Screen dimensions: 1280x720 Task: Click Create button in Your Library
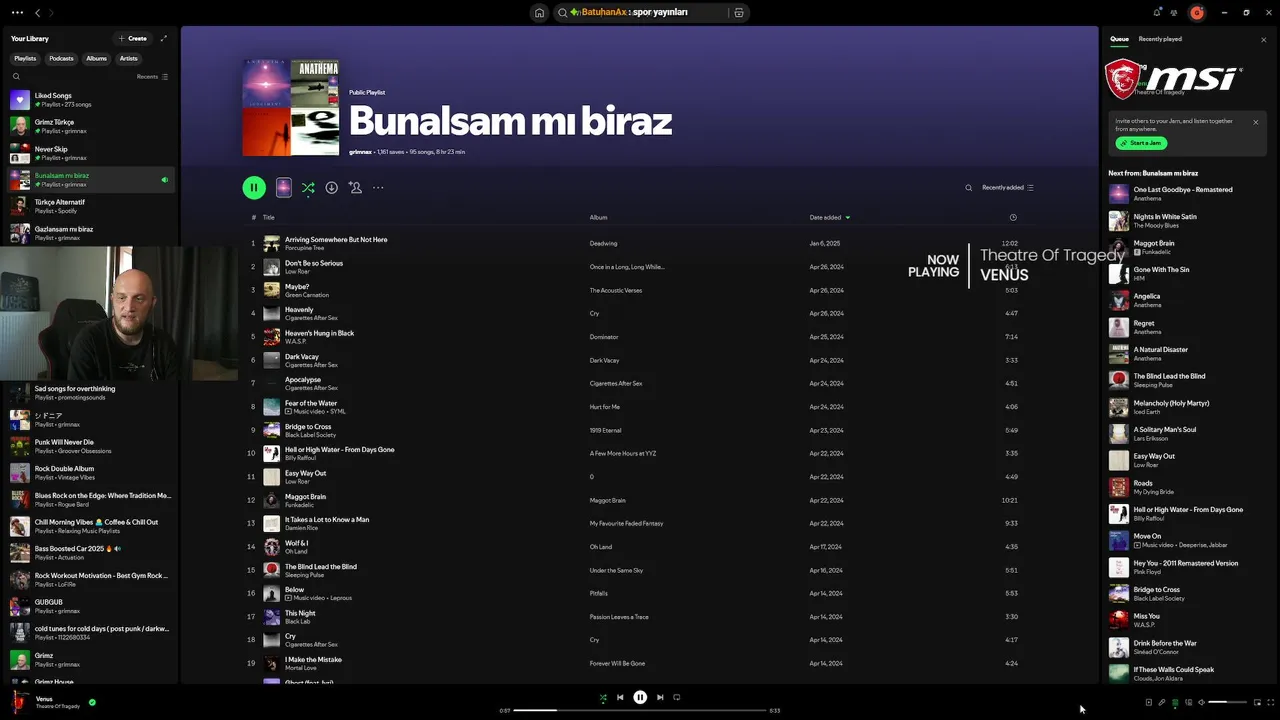pos(132,38)
